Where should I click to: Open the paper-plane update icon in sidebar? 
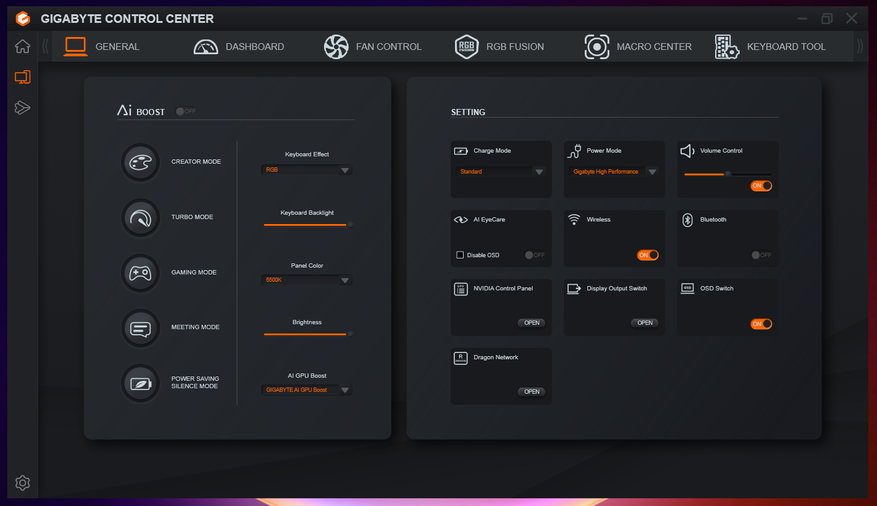coord(22,107)
